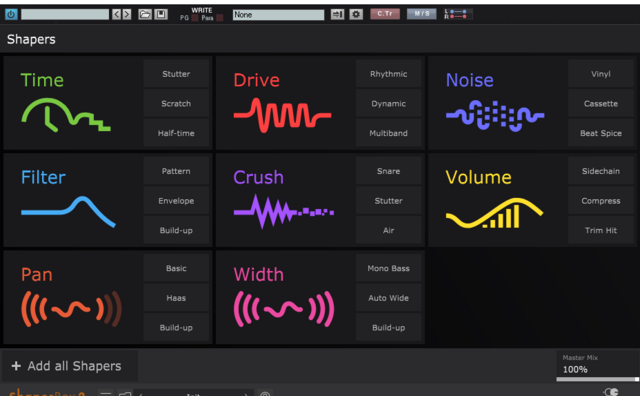Viewport: 640px width, 396px height.
Task: Enable the WRITE PG checkbox
Action: point(195,18)
